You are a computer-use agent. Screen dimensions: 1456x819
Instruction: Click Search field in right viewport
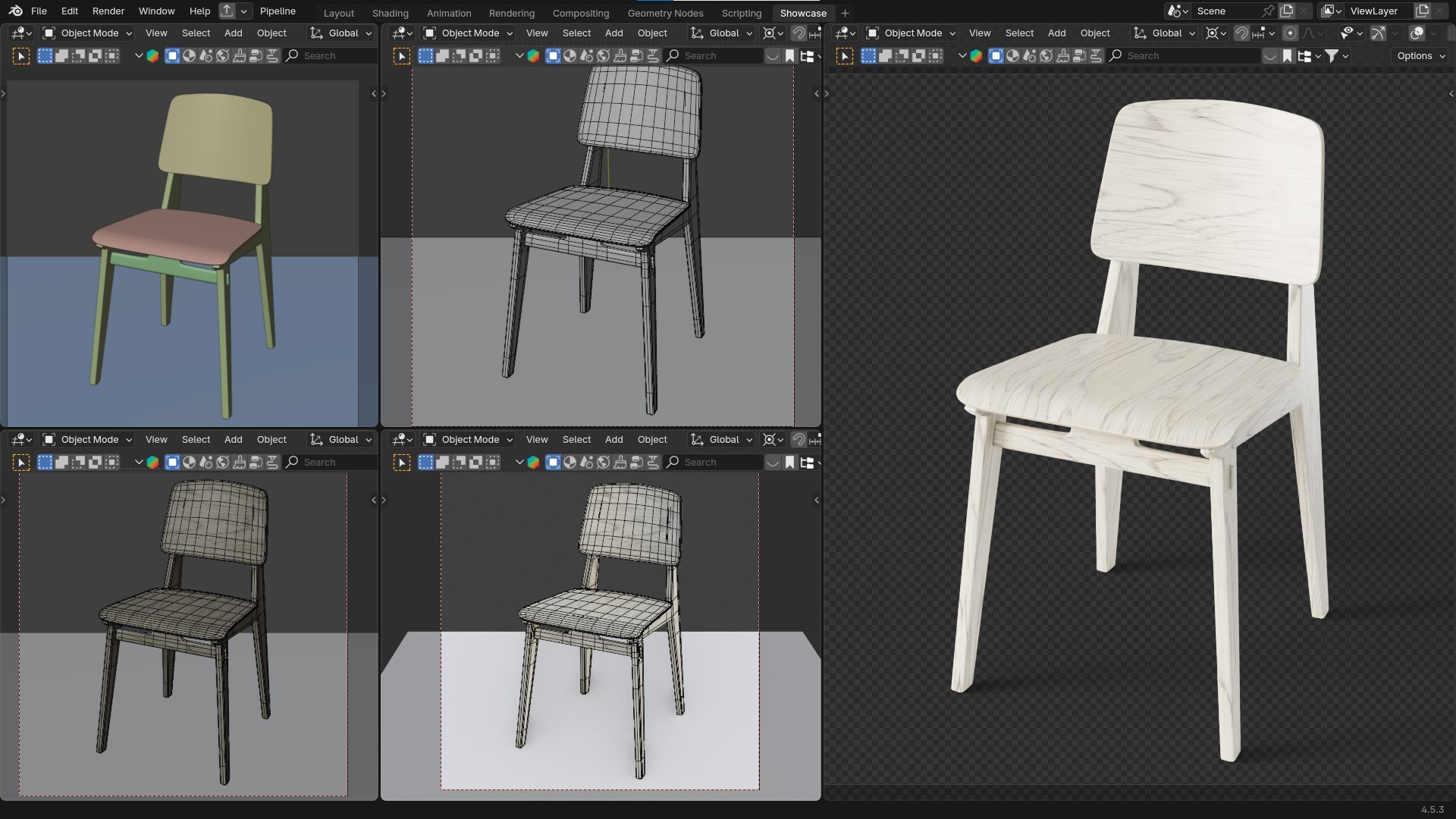pyautogui.click(x=1183, y=56)
